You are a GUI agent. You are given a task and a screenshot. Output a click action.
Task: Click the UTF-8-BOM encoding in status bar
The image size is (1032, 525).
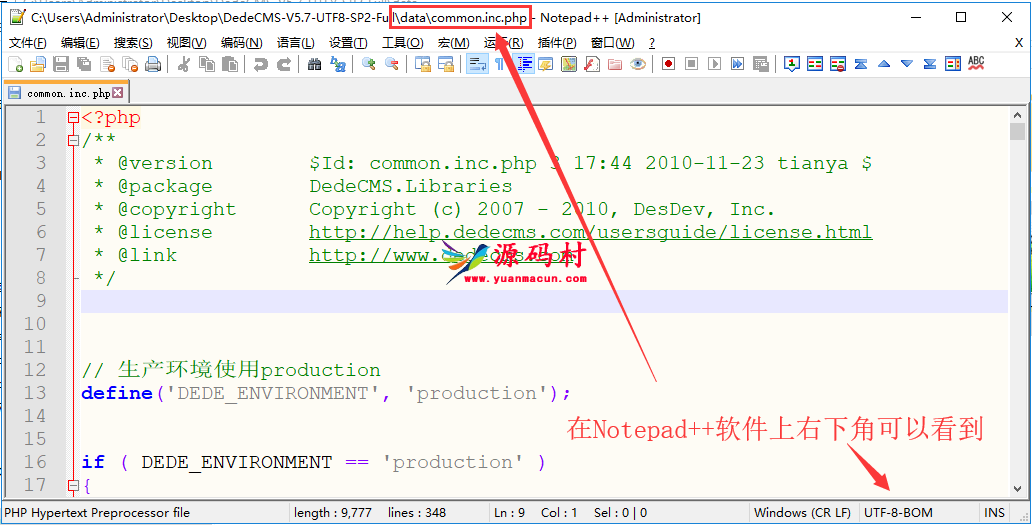click(897, 512)
